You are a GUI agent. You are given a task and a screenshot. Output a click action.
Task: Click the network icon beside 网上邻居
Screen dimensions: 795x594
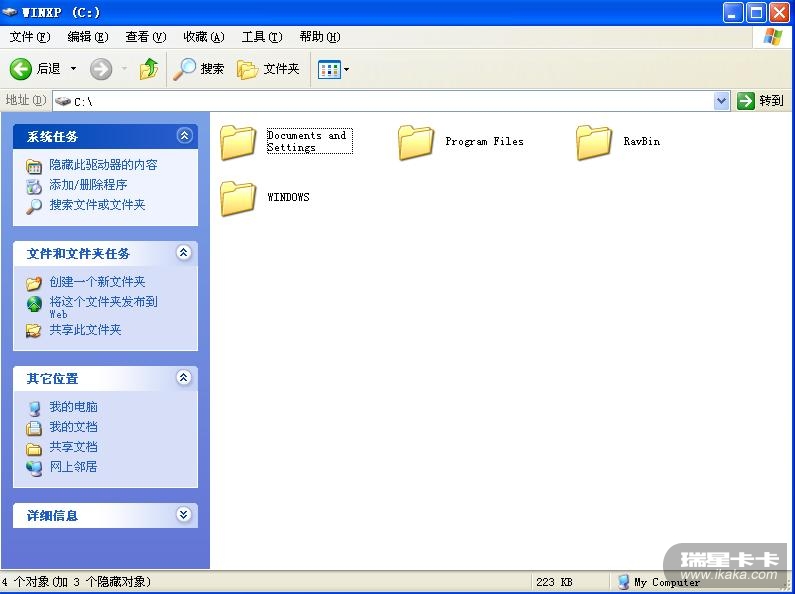click(34, 468)
